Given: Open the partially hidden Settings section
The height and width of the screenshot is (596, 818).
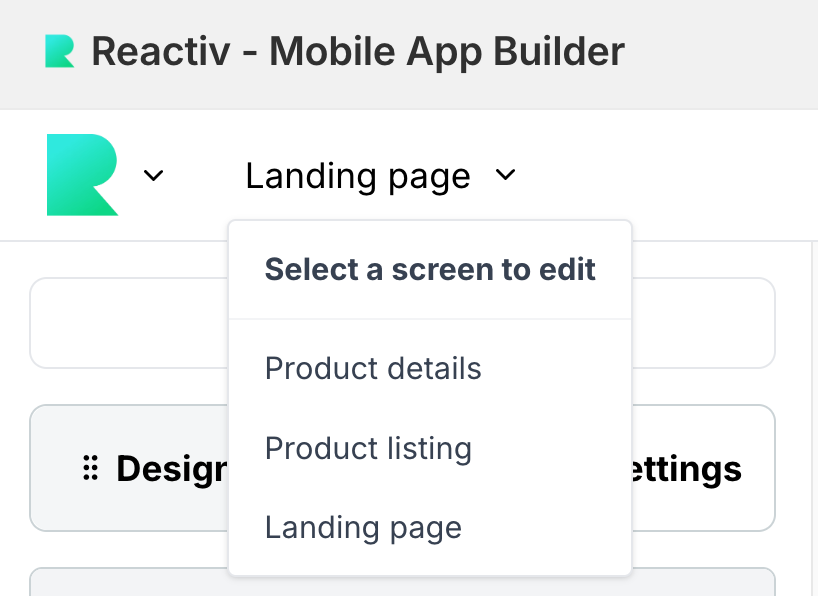Looking at the screenshot, I should (690, 468).
